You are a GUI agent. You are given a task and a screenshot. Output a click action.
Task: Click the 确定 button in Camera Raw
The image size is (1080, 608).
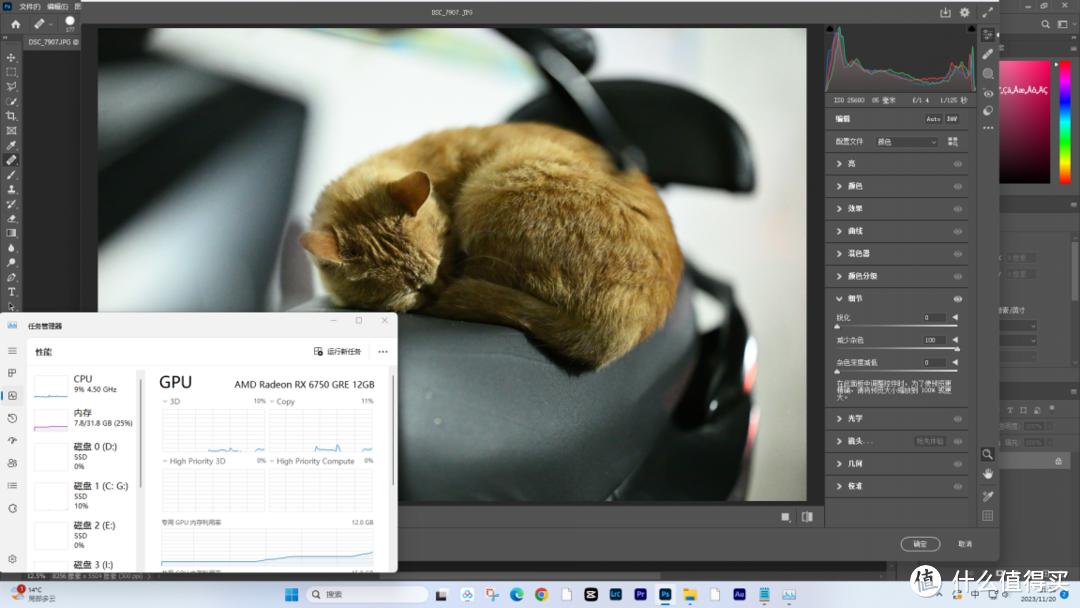pos(920,544)
